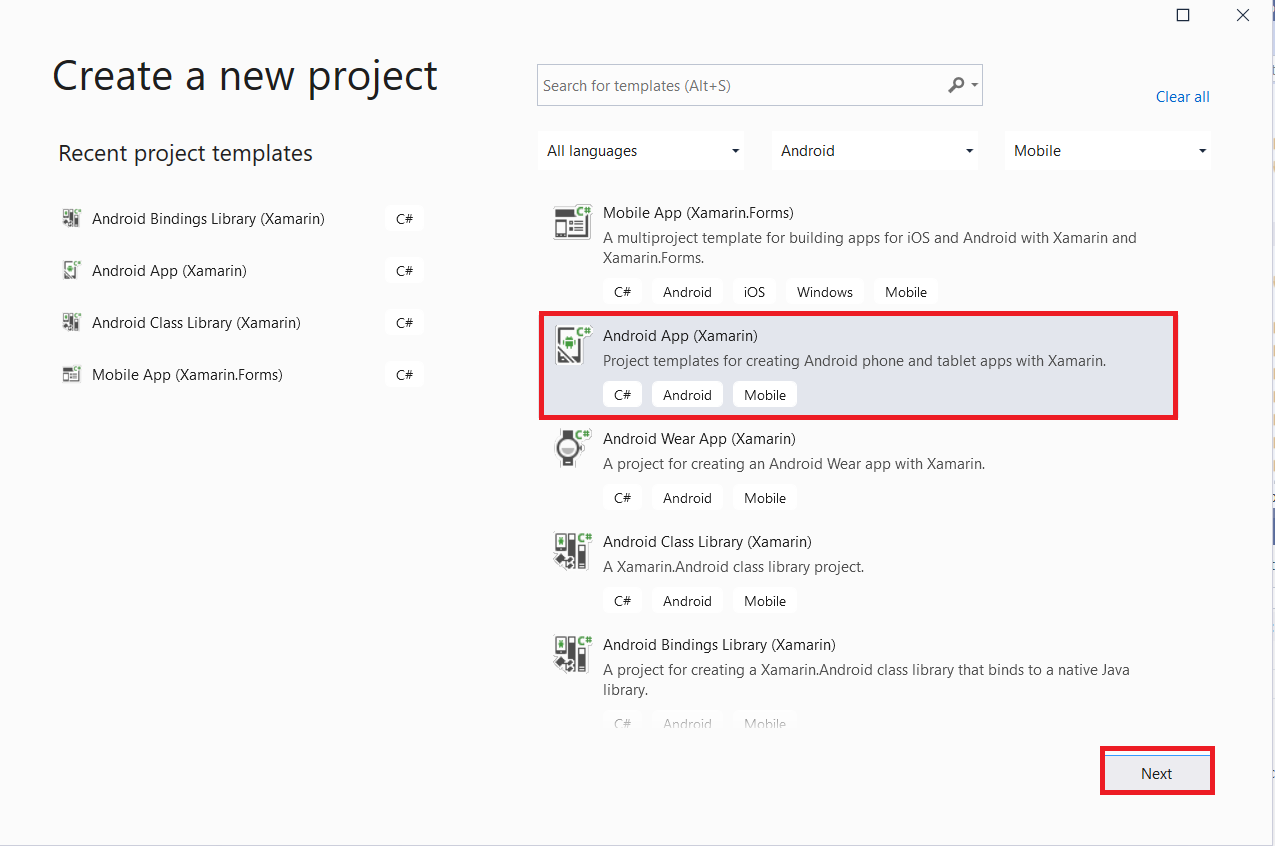Click Android tag under Android App (Xamarin)
The image size is (1275, 846).
pyautogui.click(x=687, y=395)
